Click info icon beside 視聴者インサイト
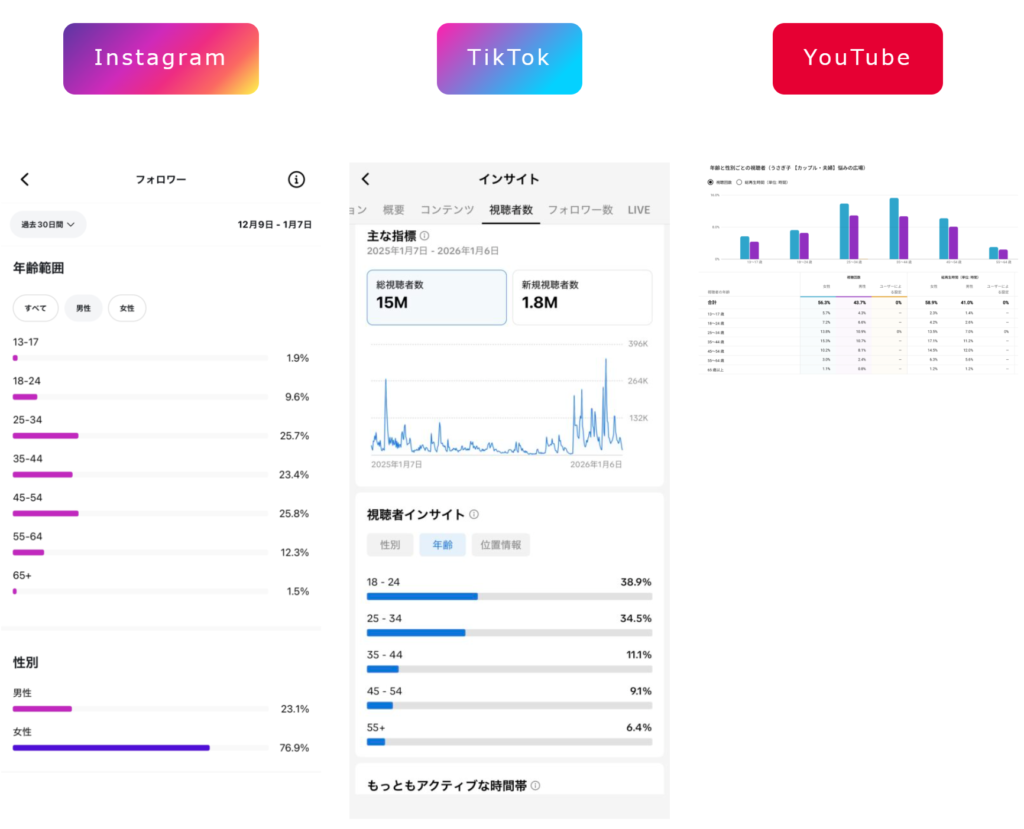Viewport: 1024px width, 829px height. click(x=474, y=515)
